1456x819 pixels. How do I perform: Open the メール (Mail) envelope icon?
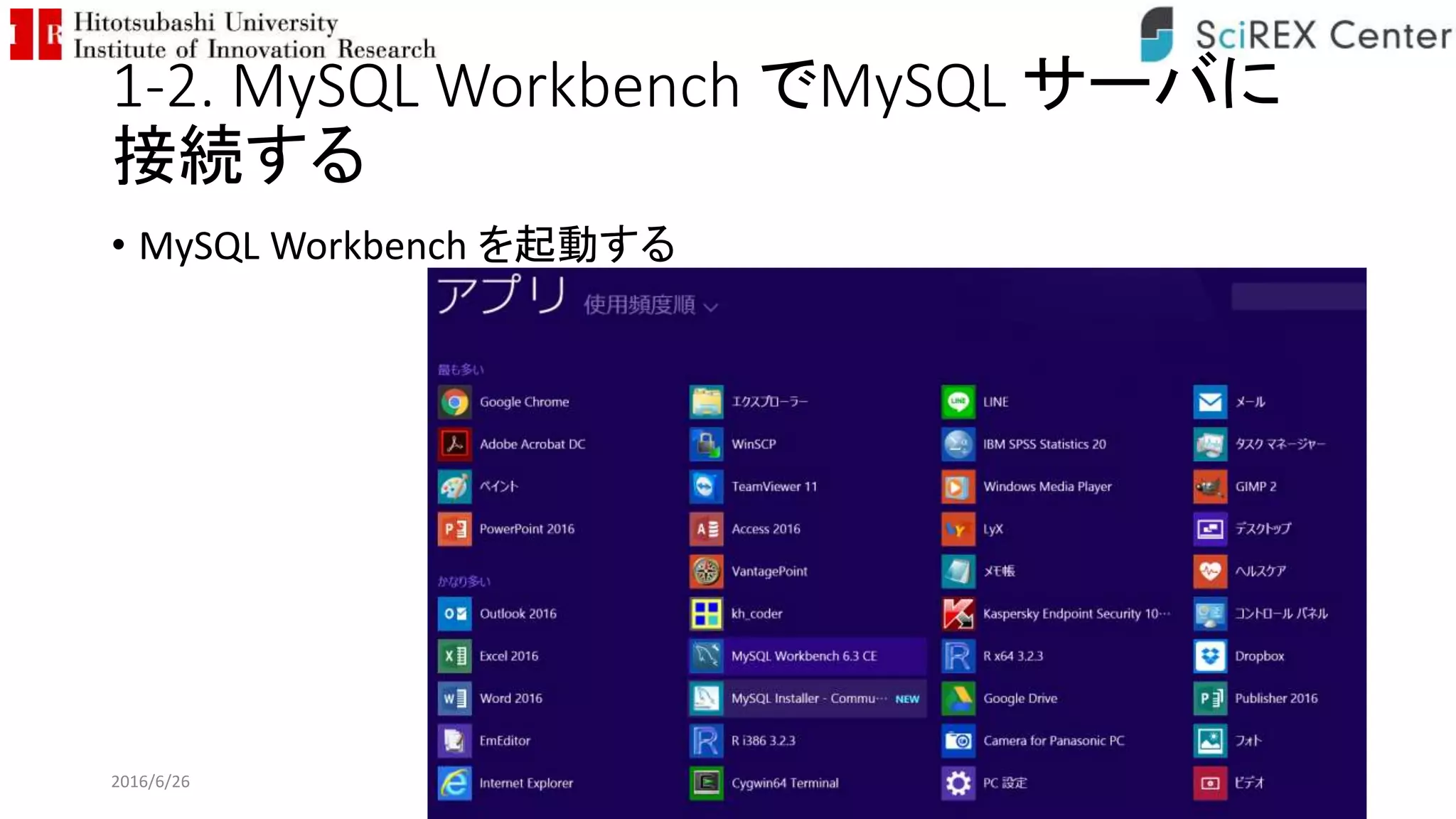click(x=1210, y=402)
